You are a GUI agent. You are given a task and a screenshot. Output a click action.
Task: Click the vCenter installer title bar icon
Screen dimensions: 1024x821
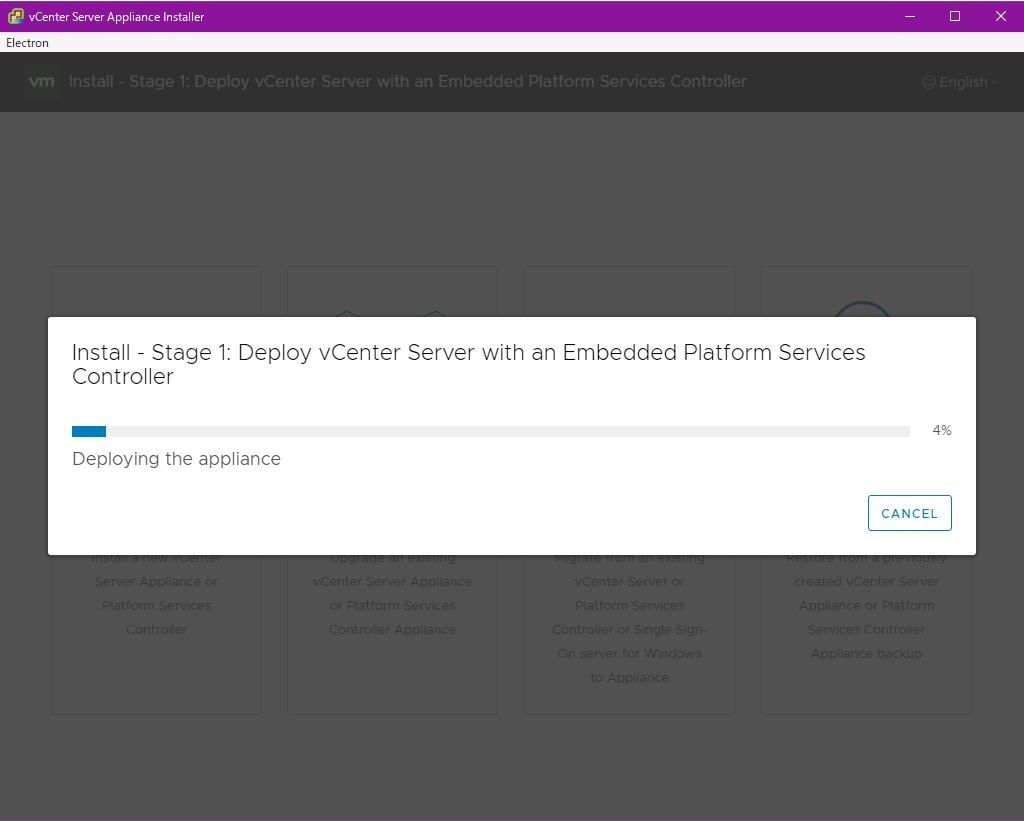click(x=16, y=16)
